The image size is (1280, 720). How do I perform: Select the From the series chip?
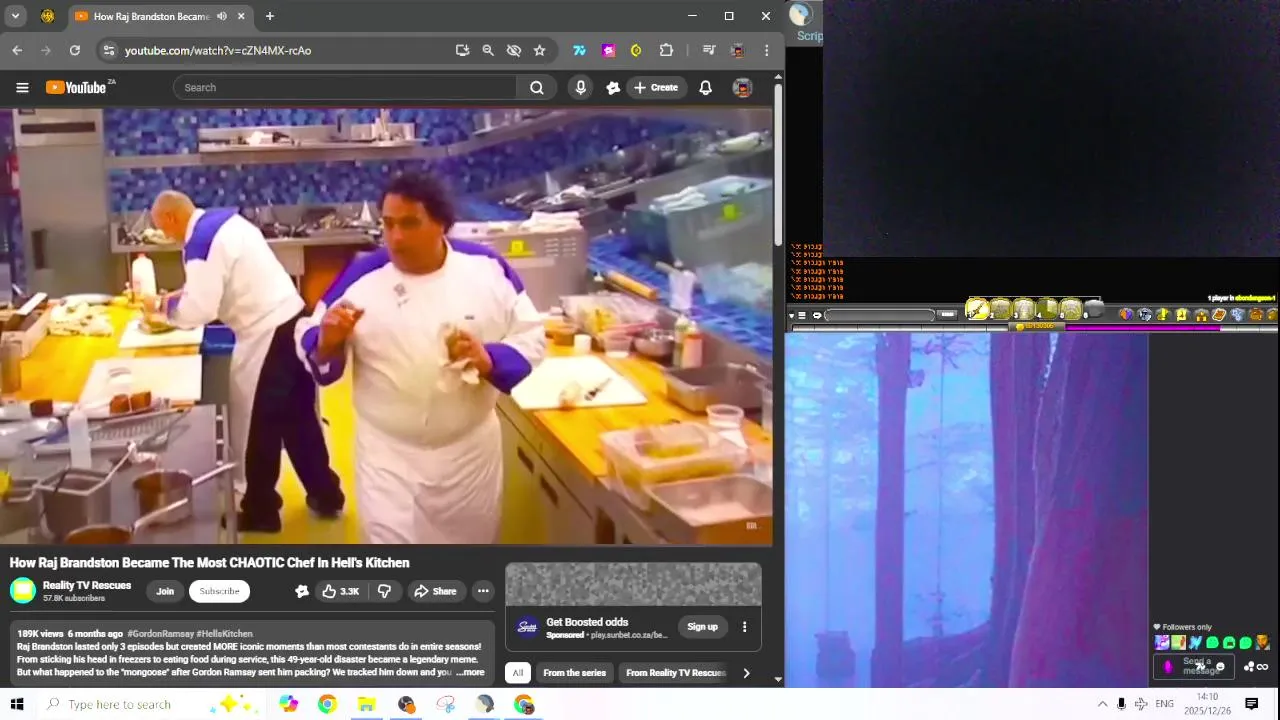click(x=574, y=673)
